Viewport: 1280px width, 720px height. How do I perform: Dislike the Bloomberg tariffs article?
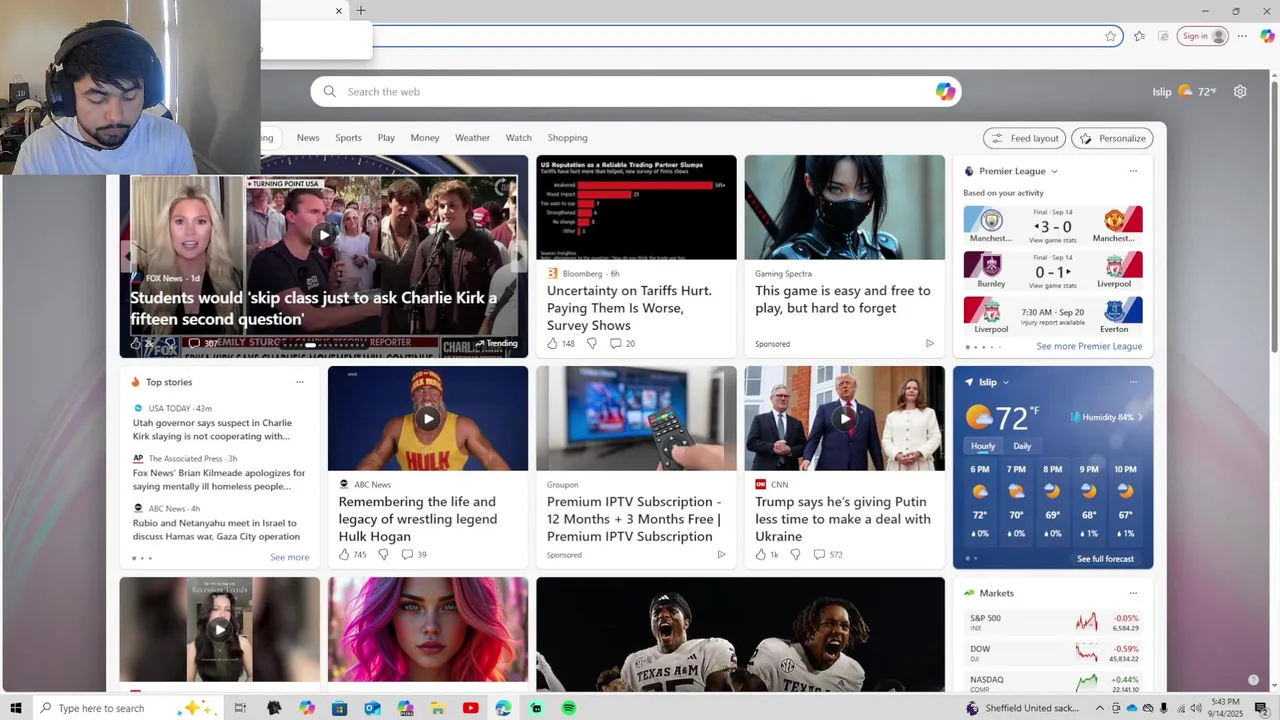[x=592, y=343]
